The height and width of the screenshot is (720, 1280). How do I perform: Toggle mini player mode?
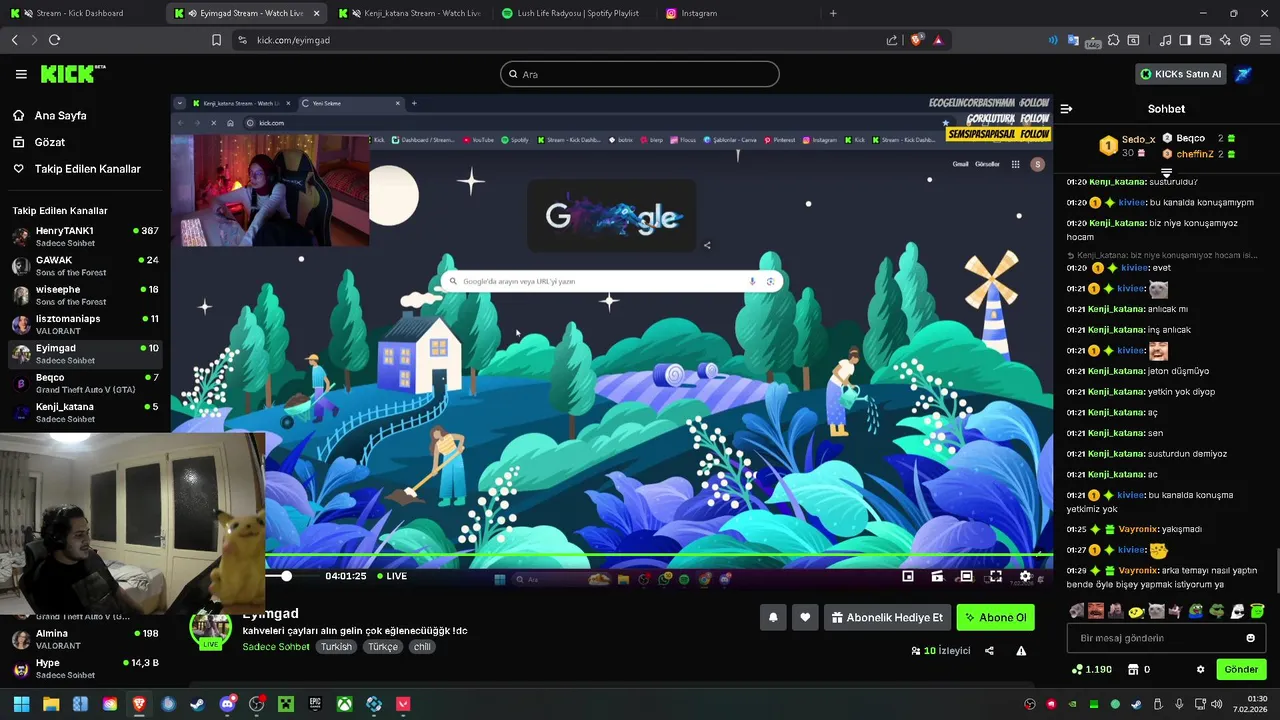pyautogui.click(x=908, y=576)
